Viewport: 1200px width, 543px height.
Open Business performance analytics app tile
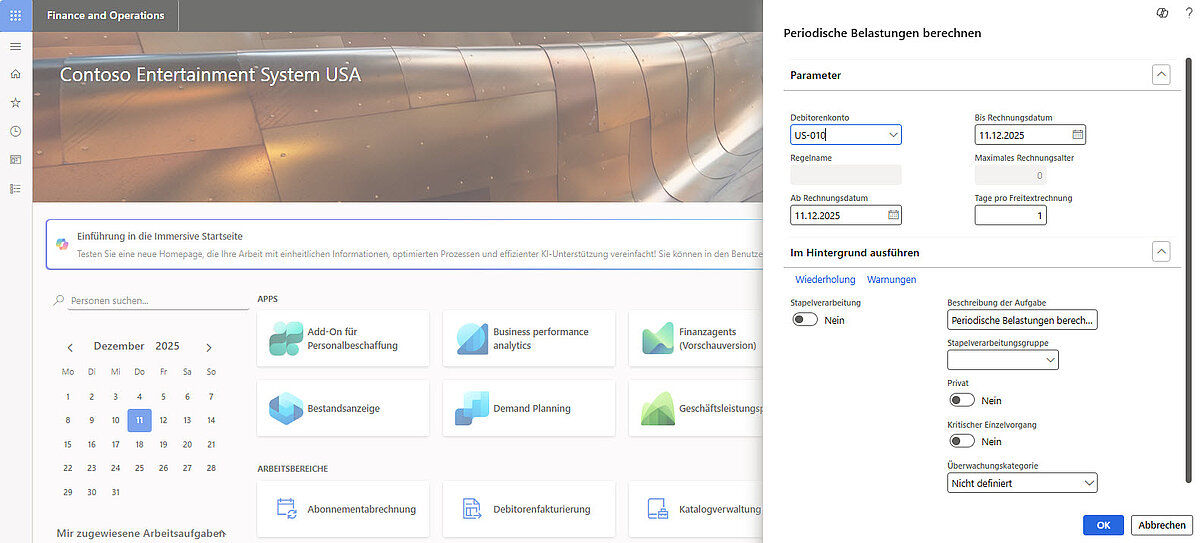coord(529,338)
